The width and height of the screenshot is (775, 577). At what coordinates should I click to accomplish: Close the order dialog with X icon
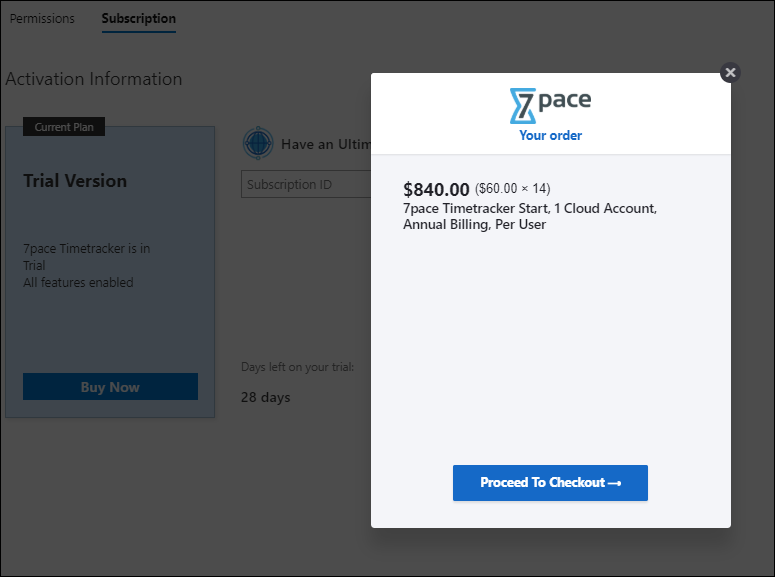click(x=730, y=73)
